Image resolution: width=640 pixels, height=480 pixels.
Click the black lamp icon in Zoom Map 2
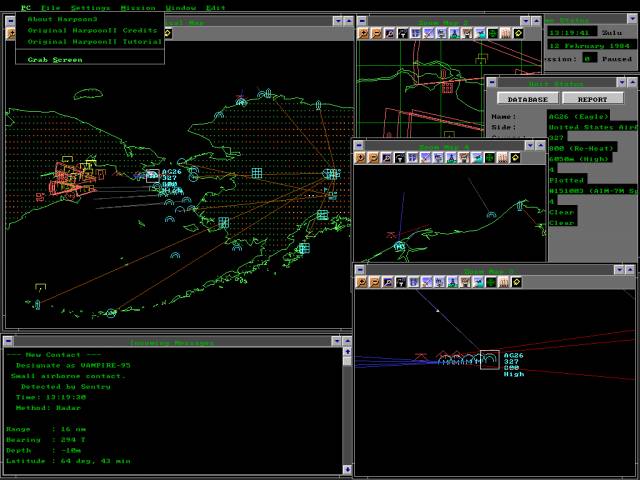pyautogui.click(x=402, y=33)
